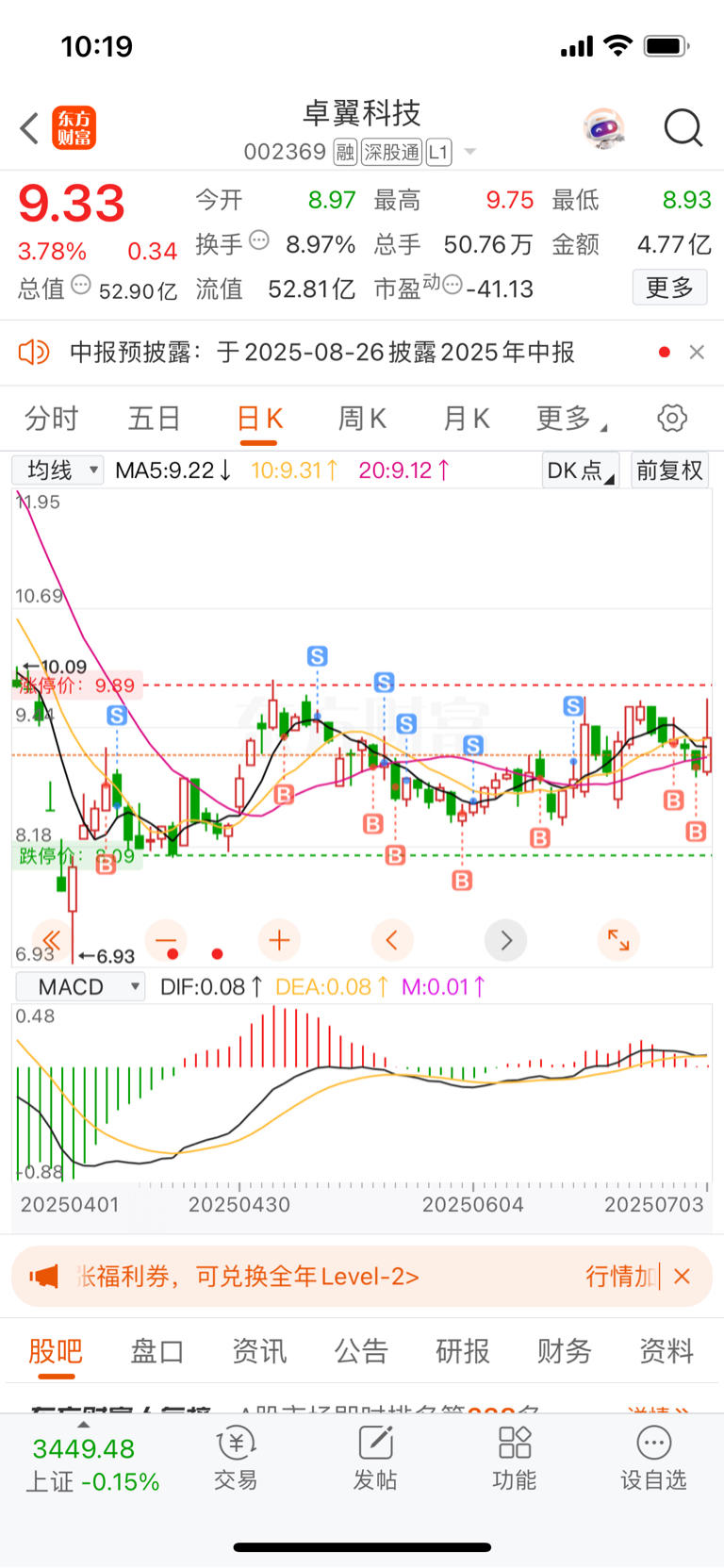This screenshot has width=724, height=1568.
Task: Open the 均线 indicator dropdown
Action: coord(58,470)
